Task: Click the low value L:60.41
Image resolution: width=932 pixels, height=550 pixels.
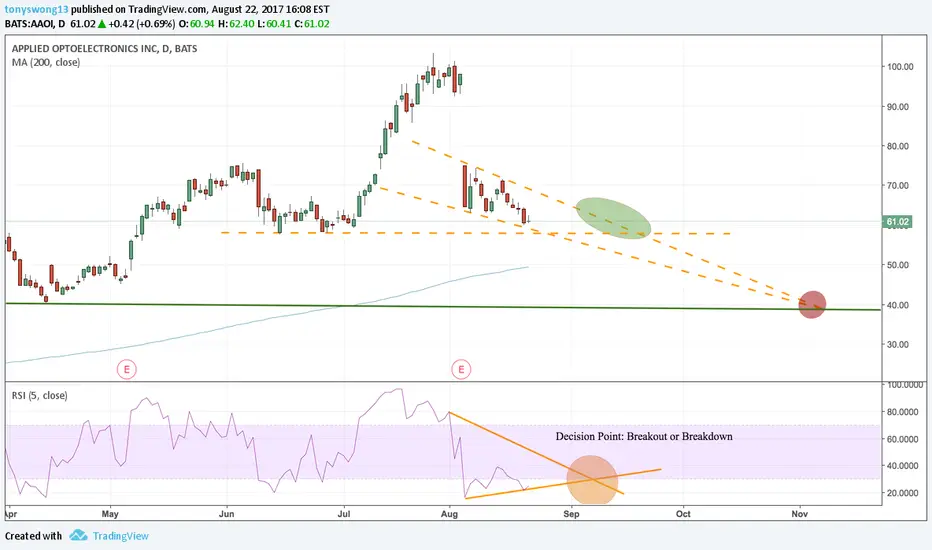Action: tap(273, 24)
